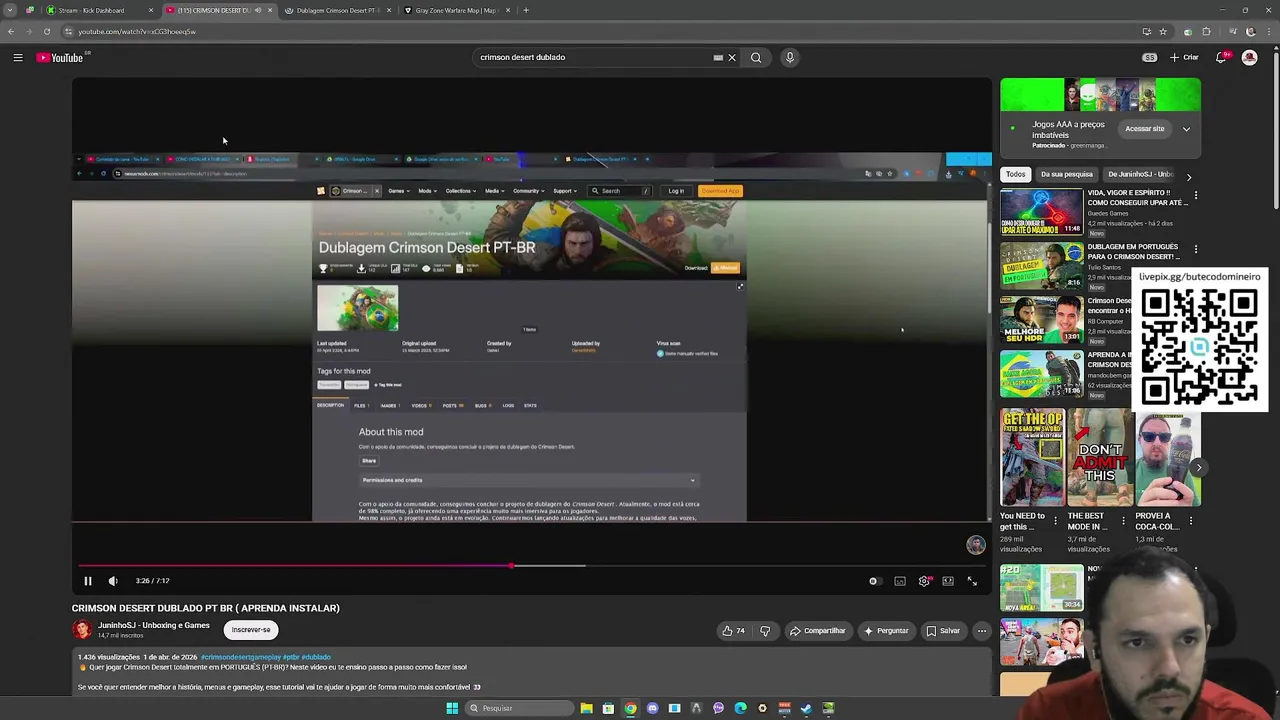Image resolution: width=1280 pixels, height=720 pixels.
Task: Open the JuninhoSJ channel avatar
Action: point(82,630)
